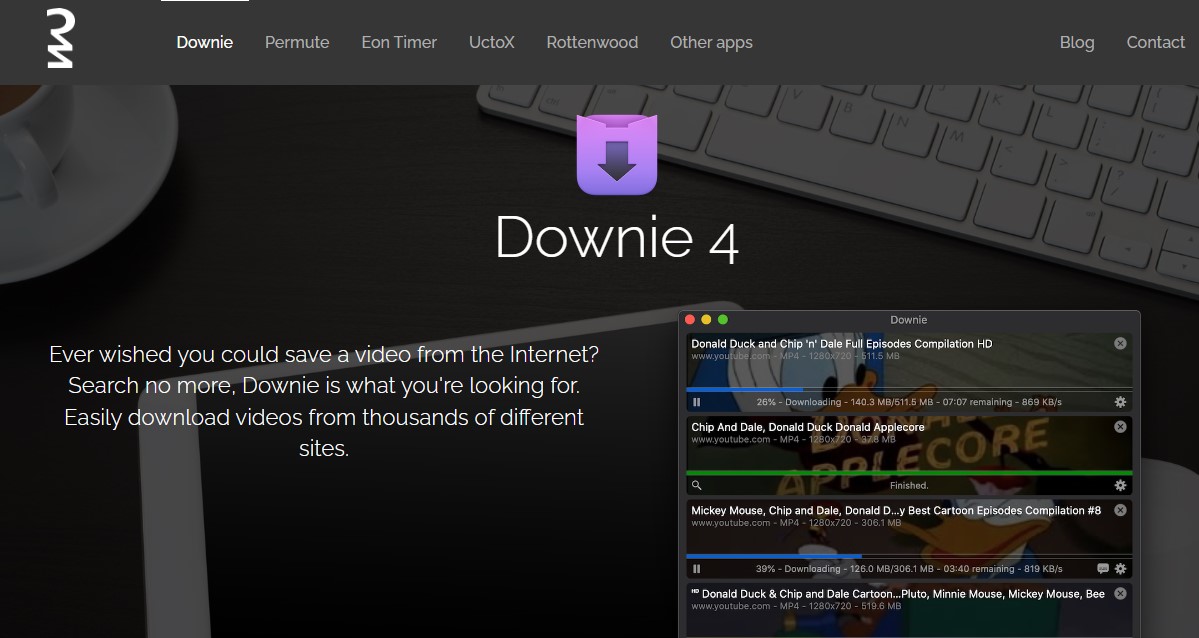The image size is (1199, 638).
Task: Reveal the finished Applecore file with the magnifier
Action: pos(697,485)
